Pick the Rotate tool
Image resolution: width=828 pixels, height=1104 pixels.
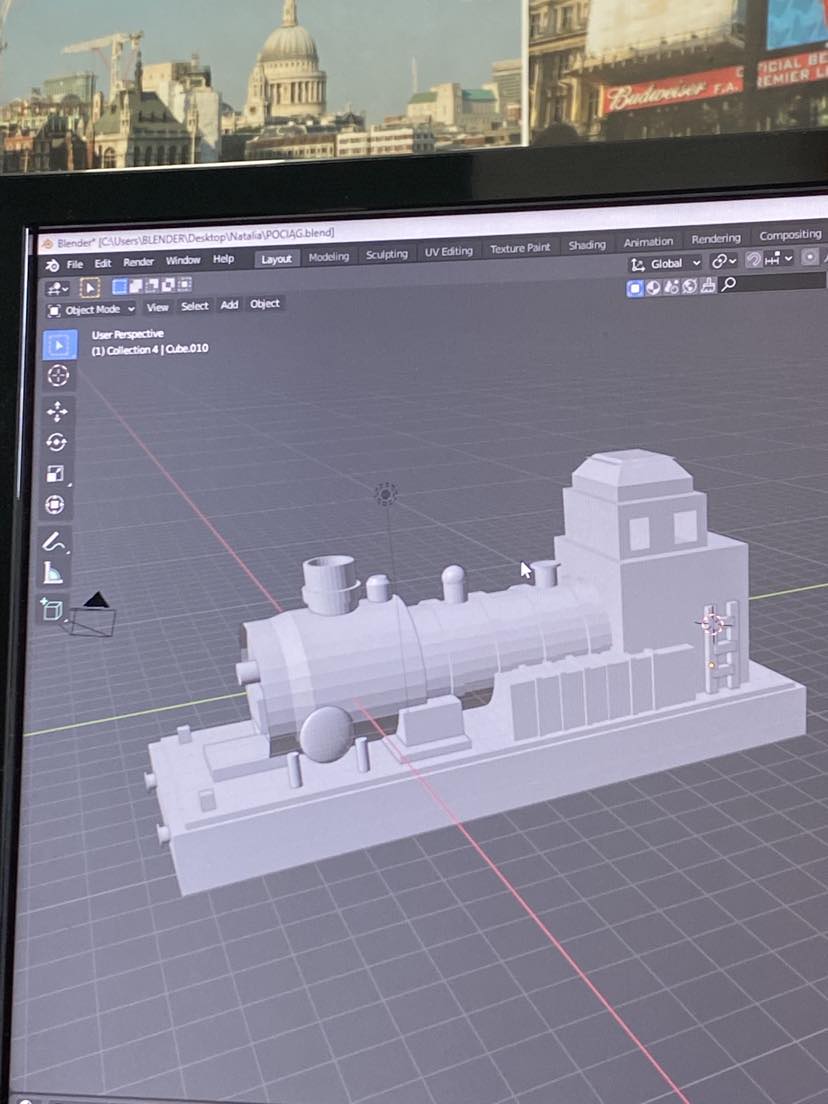coord(56,442)
